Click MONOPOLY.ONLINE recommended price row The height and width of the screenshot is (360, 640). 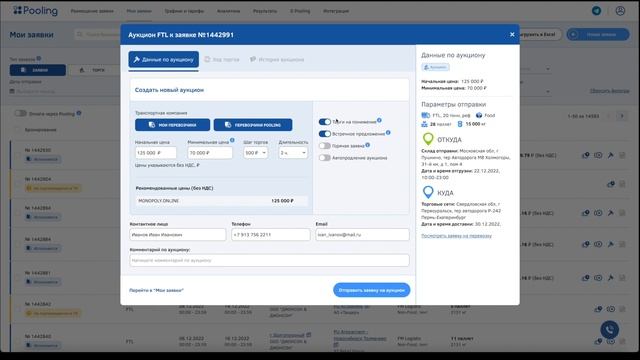click(221, 201)
